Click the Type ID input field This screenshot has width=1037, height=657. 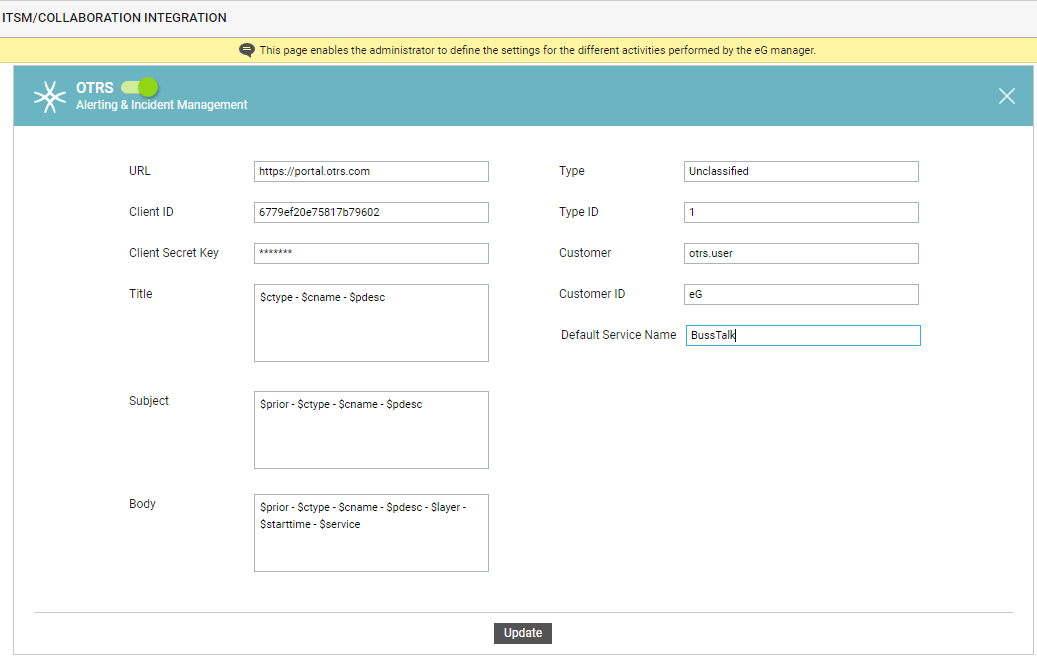[x=801, y=212]
